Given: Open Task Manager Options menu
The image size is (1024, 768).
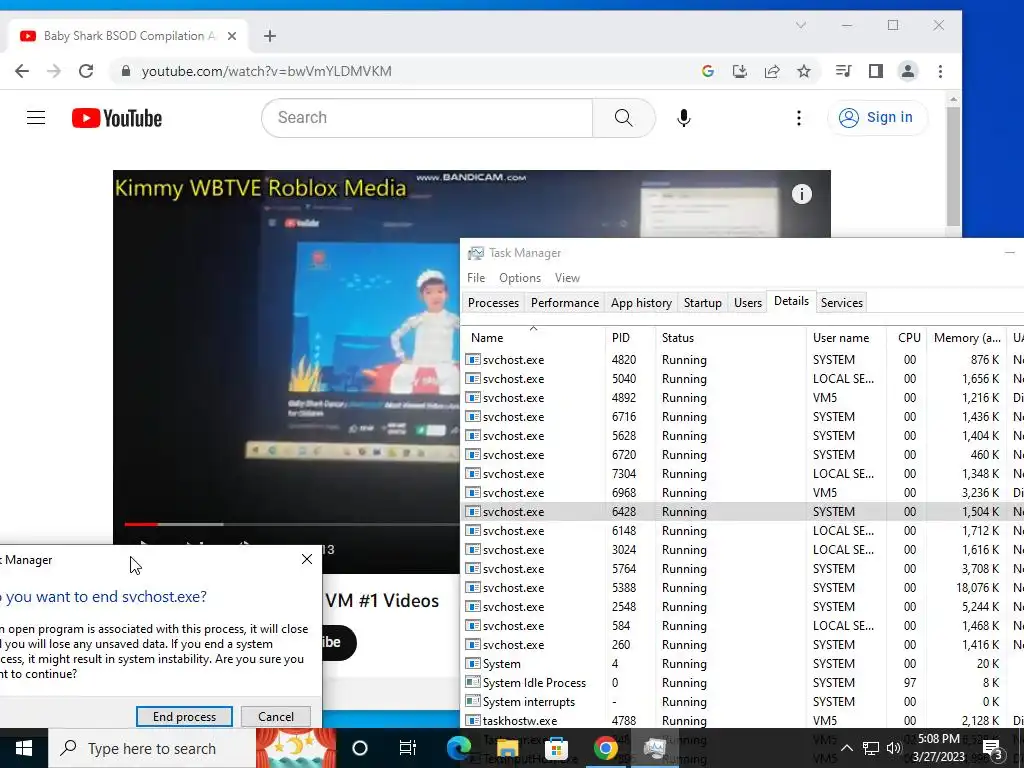Looking at the screenshot, I should click(520, 278).
